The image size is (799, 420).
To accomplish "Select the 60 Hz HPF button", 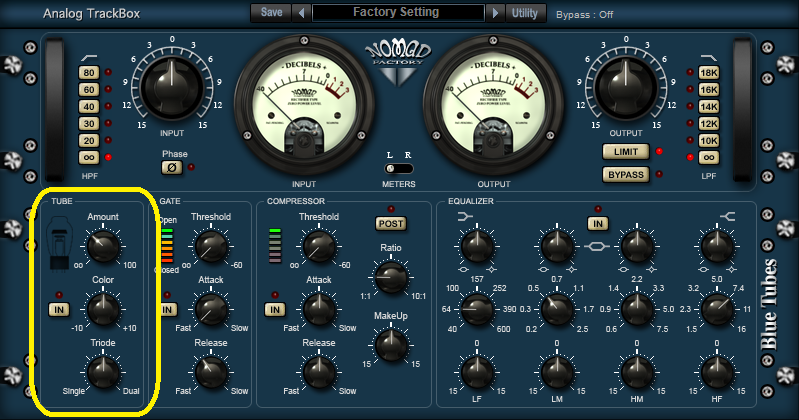I will coord(89,90).
